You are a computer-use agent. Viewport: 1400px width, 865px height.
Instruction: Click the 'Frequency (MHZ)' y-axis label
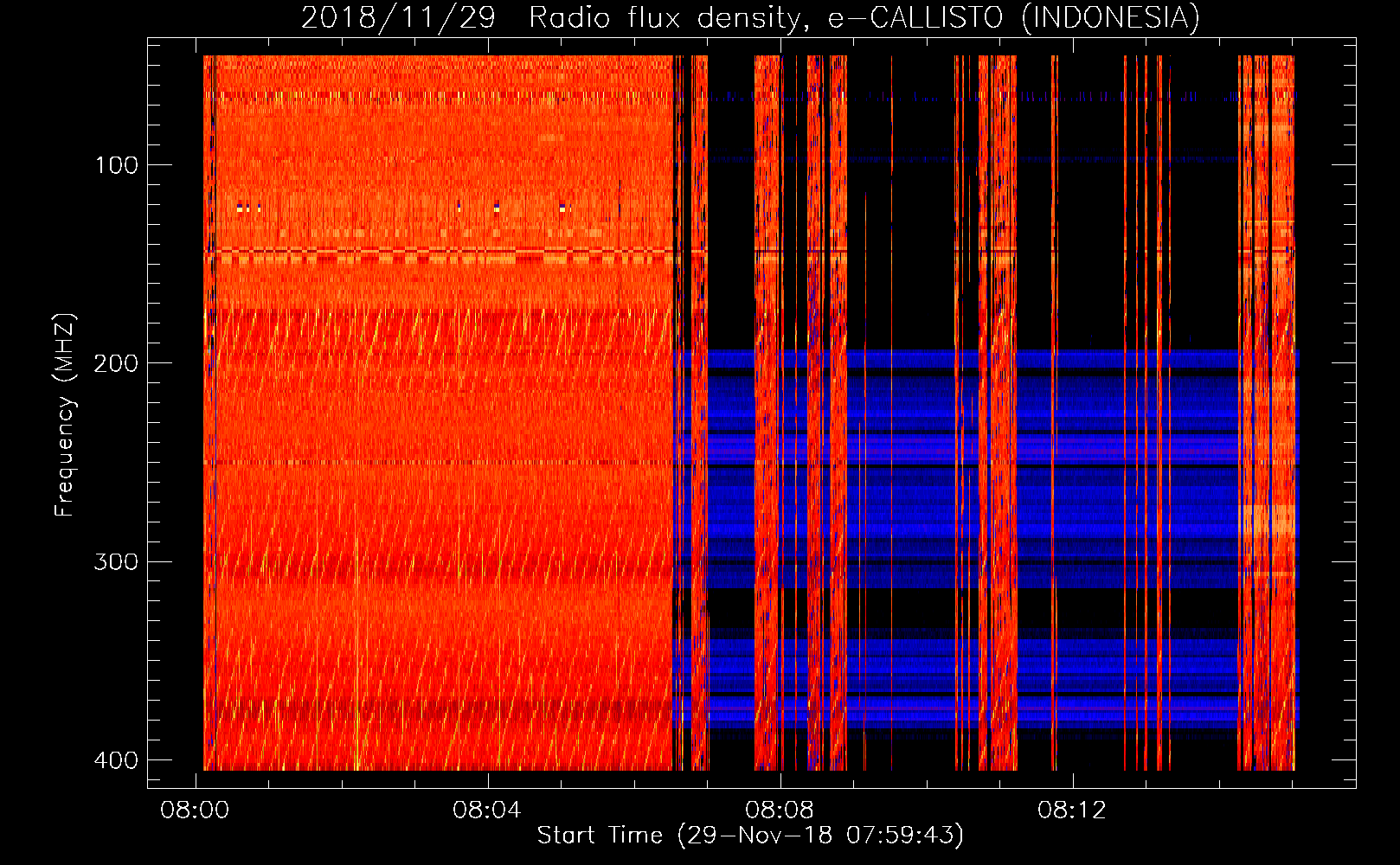tap(65, 414)
